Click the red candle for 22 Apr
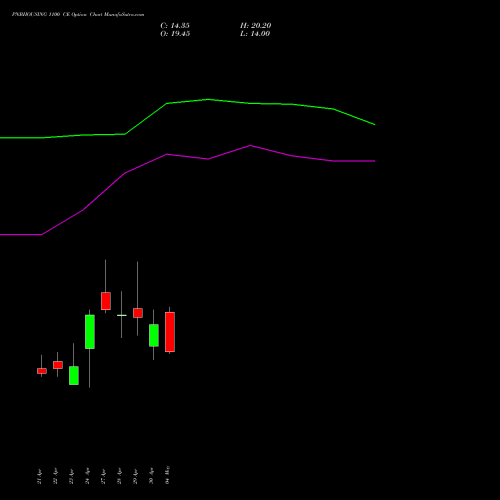500x500 pixels. pyautogui.click(x=58, y=365)
